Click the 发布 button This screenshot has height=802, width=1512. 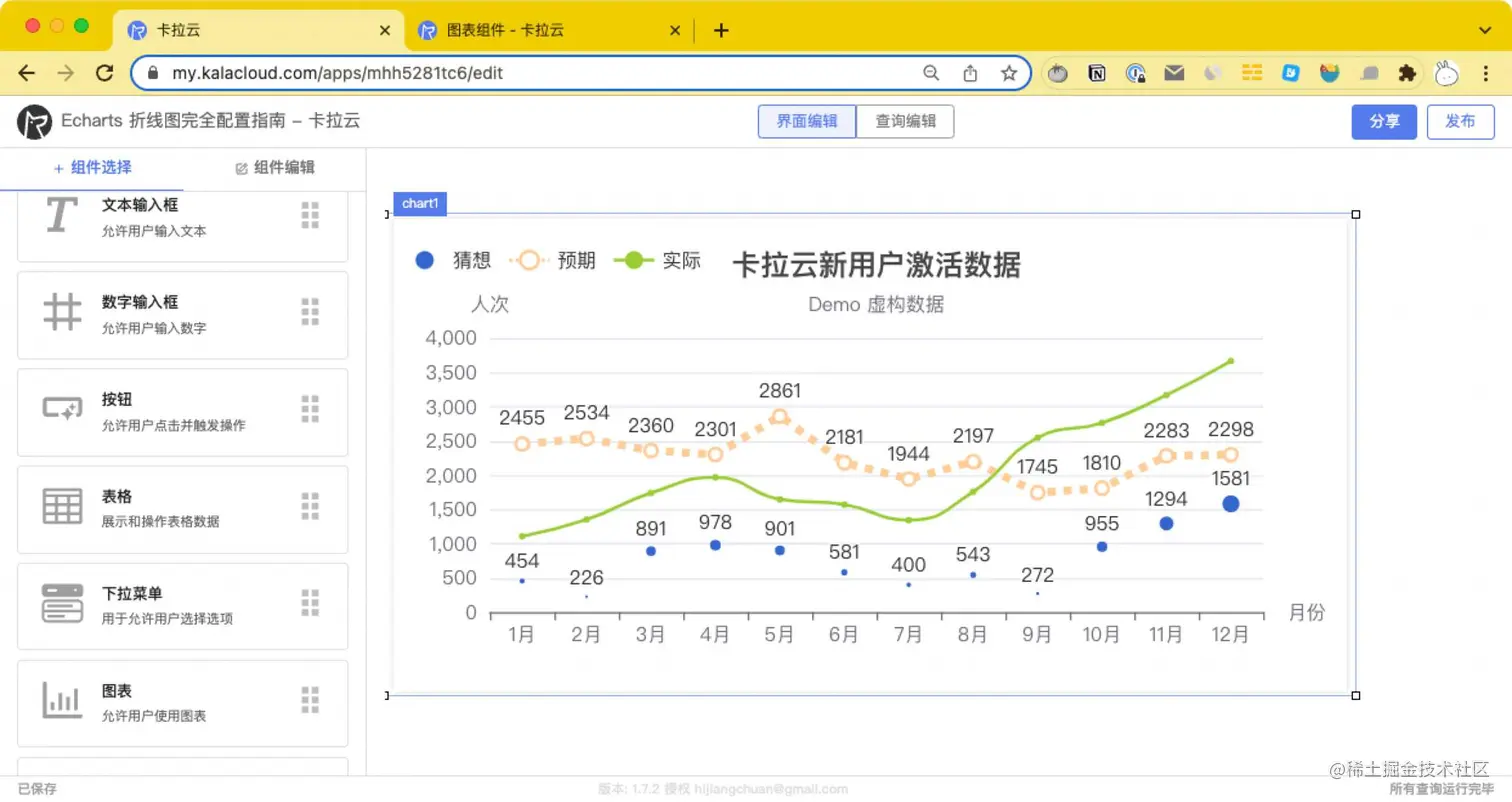click(1460, 122)
